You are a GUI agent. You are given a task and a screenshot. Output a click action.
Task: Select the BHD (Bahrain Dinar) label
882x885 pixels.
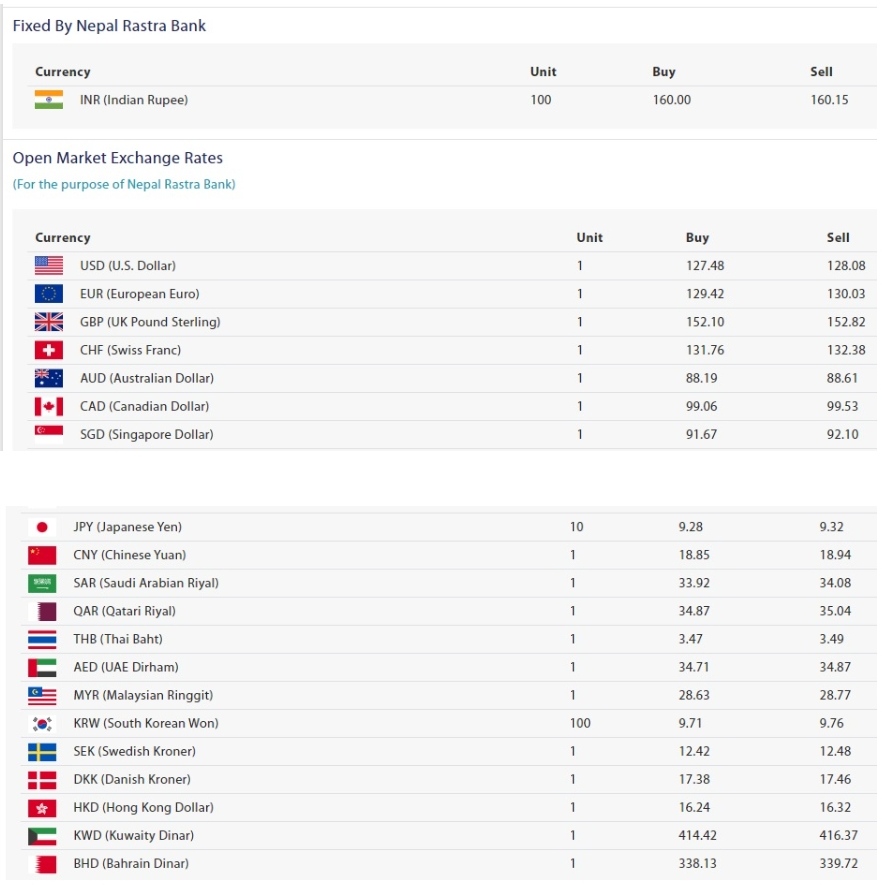[131, 864]
